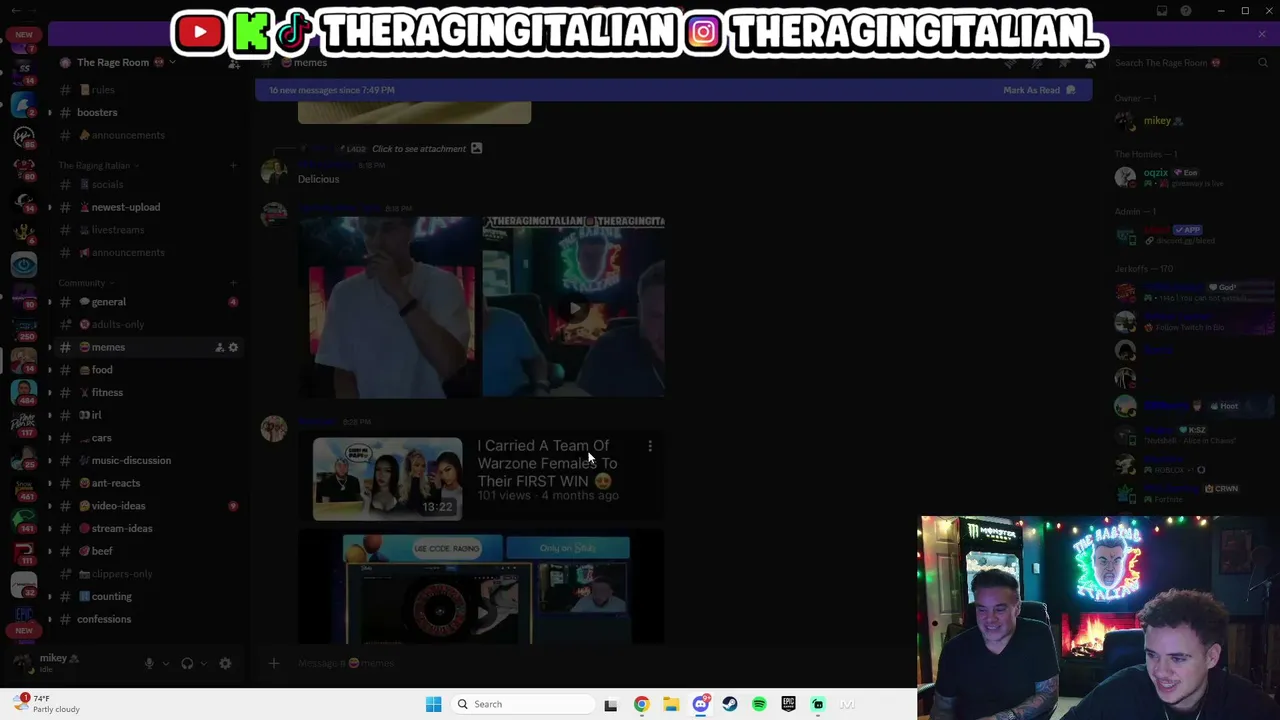Click the notification settings bell icon

coord(1037,63)
